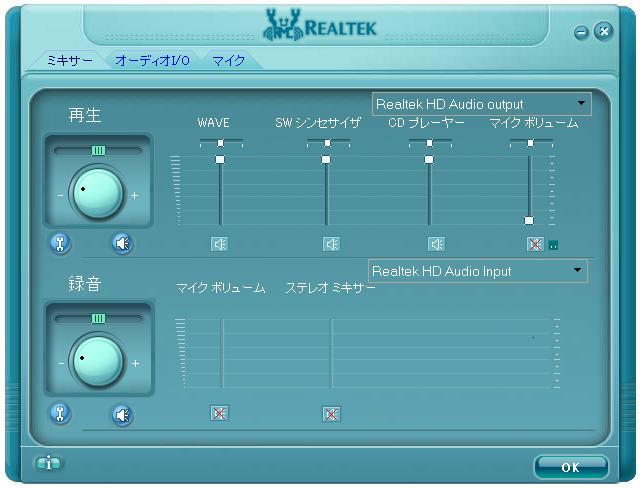Click playback マイク ボリューム balance handle

point(531,143)
